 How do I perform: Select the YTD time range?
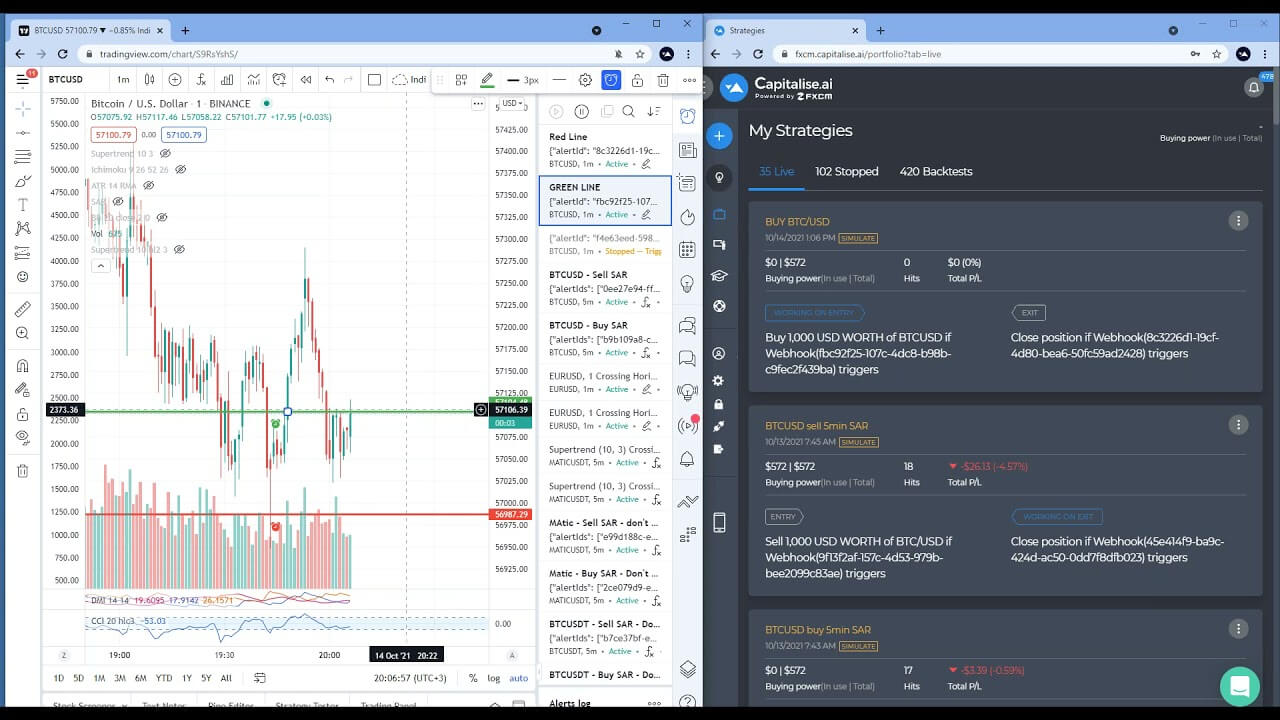pos(164,678)
